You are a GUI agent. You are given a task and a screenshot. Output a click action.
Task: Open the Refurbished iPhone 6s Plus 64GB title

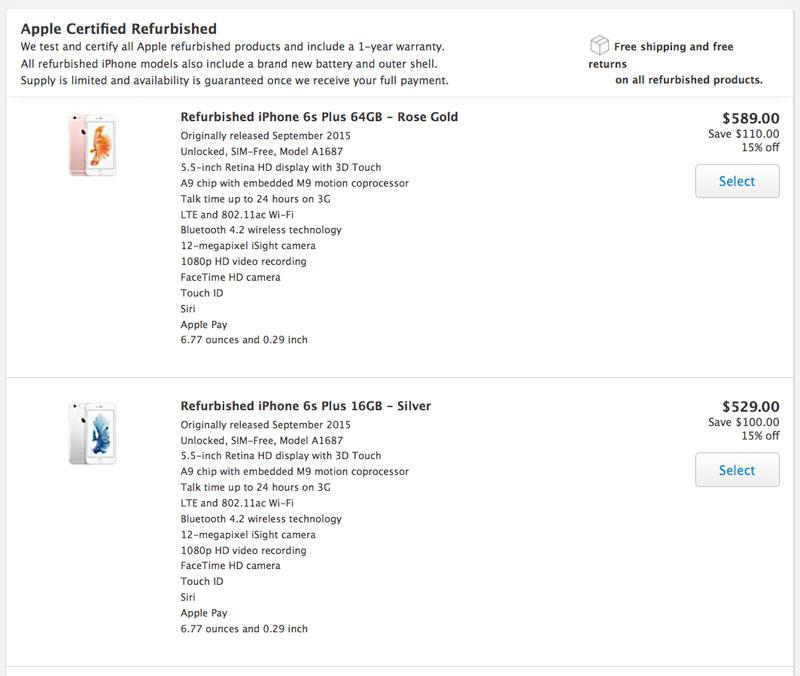[319, 117]
